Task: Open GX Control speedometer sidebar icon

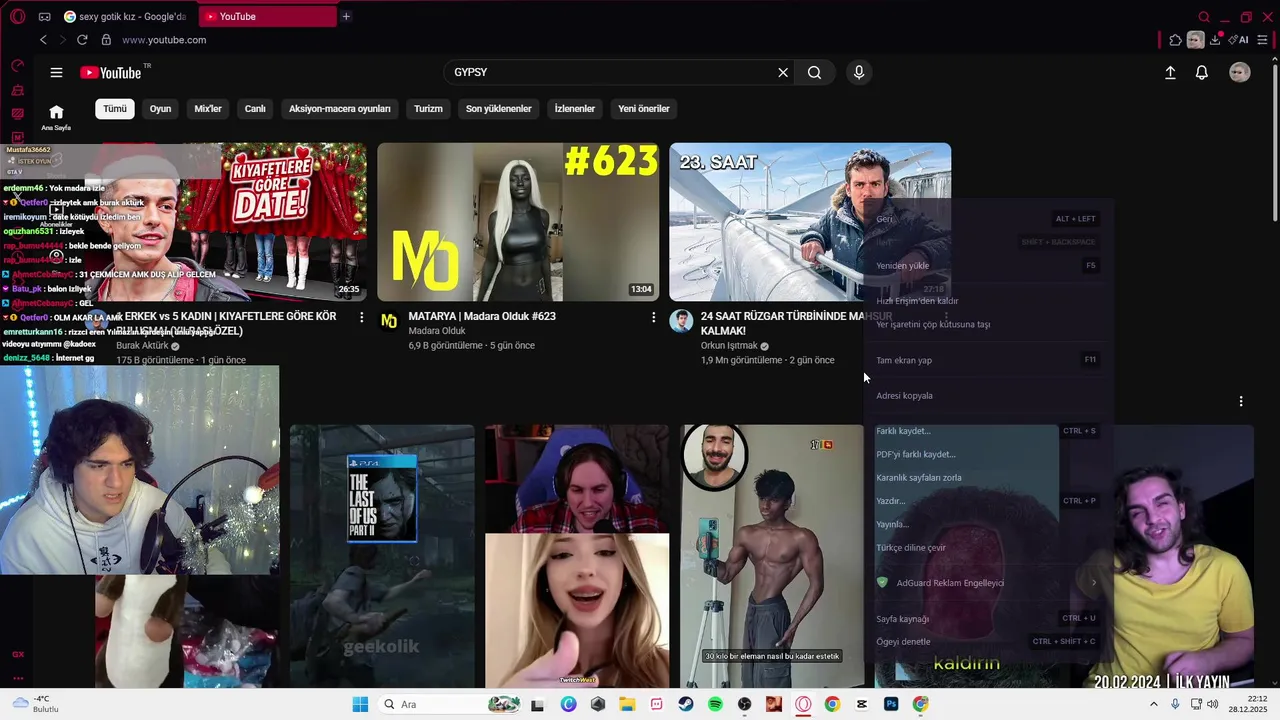Action: 17,66
